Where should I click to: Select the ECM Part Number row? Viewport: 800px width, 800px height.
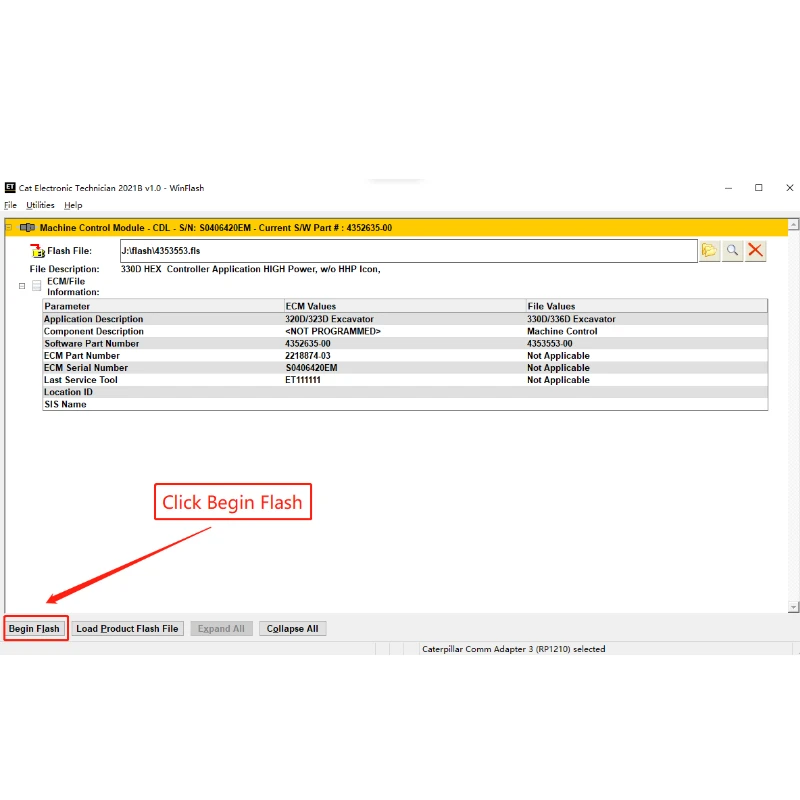click(405, 356)
